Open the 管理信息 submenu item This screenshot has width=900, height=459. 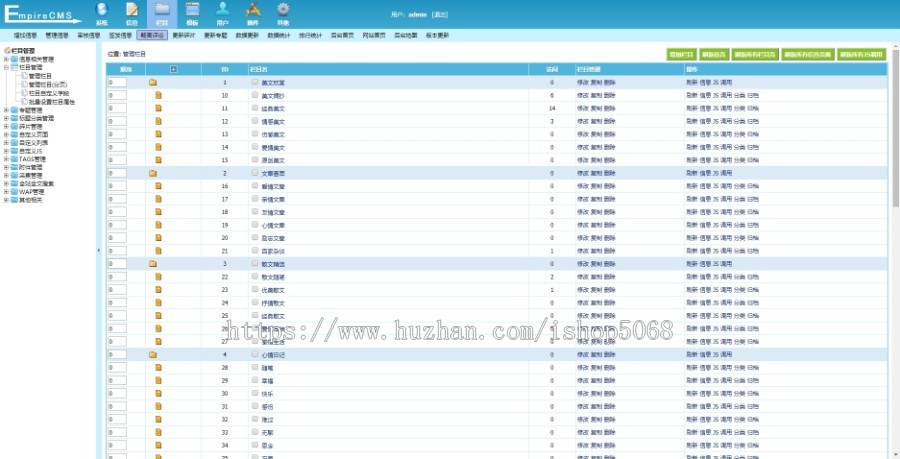click(57, 35)
